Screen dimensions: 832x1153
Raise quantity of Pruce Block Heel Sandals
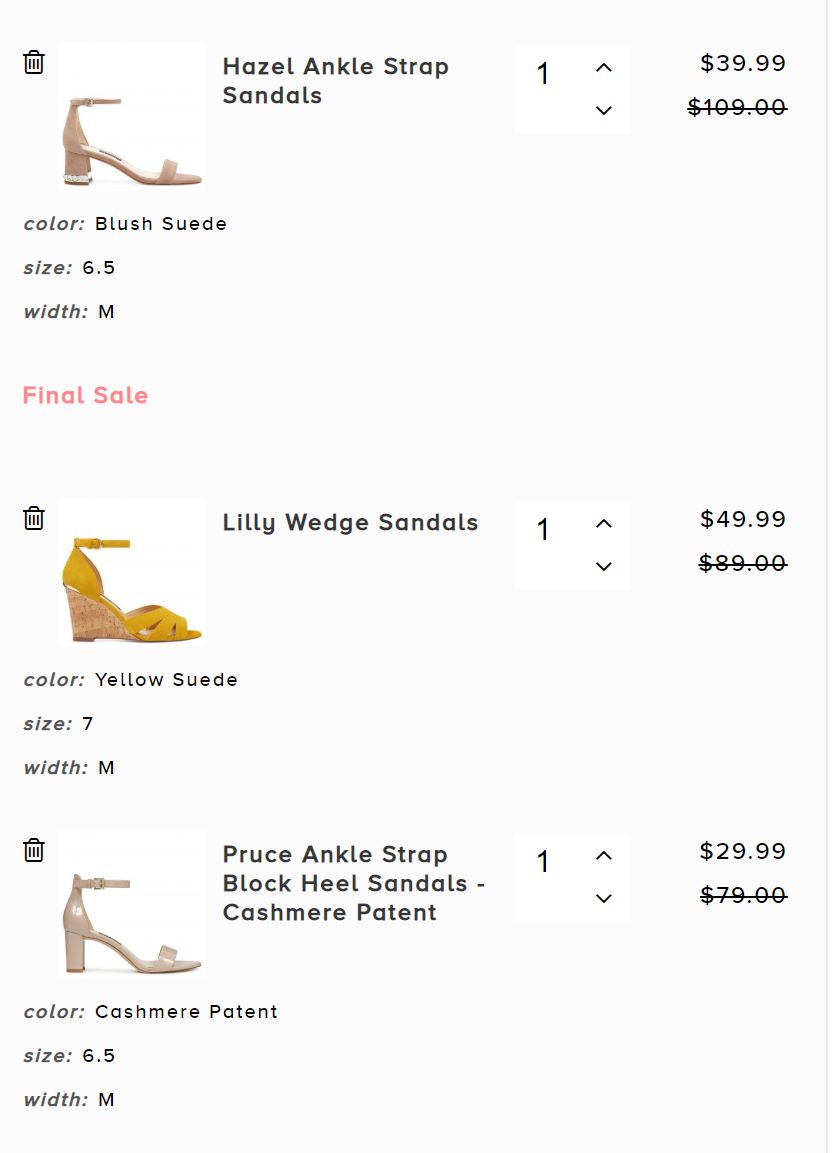[x=603, y=856]
